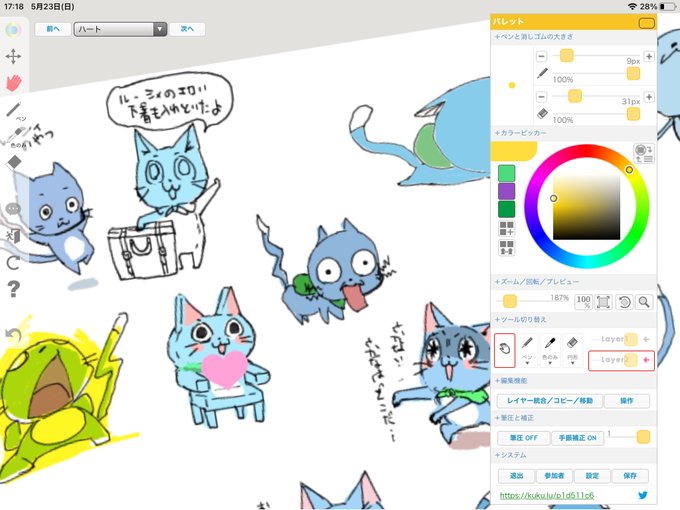680x510 pixels.
Task: Collapse the palette with the yellow header button
Action: point(647,23)
